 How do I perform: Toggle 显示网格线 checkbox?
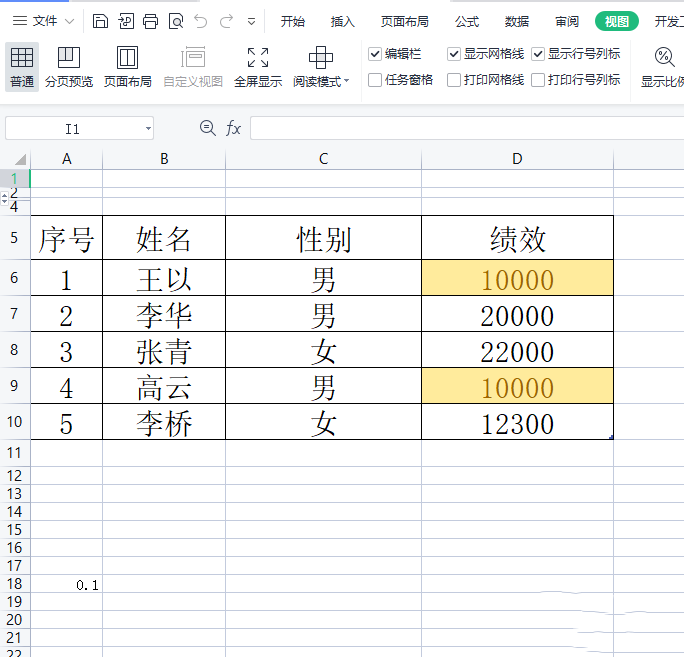tap(454, 54)
